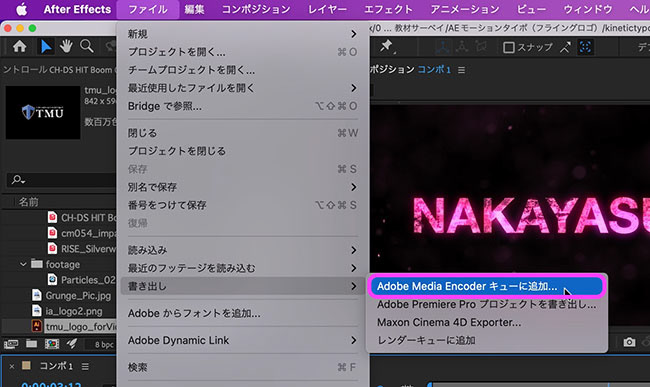Open the timeline コンポ1 panel menu icon
Viewport: 650px width, 387px height.
pos(85,366)
